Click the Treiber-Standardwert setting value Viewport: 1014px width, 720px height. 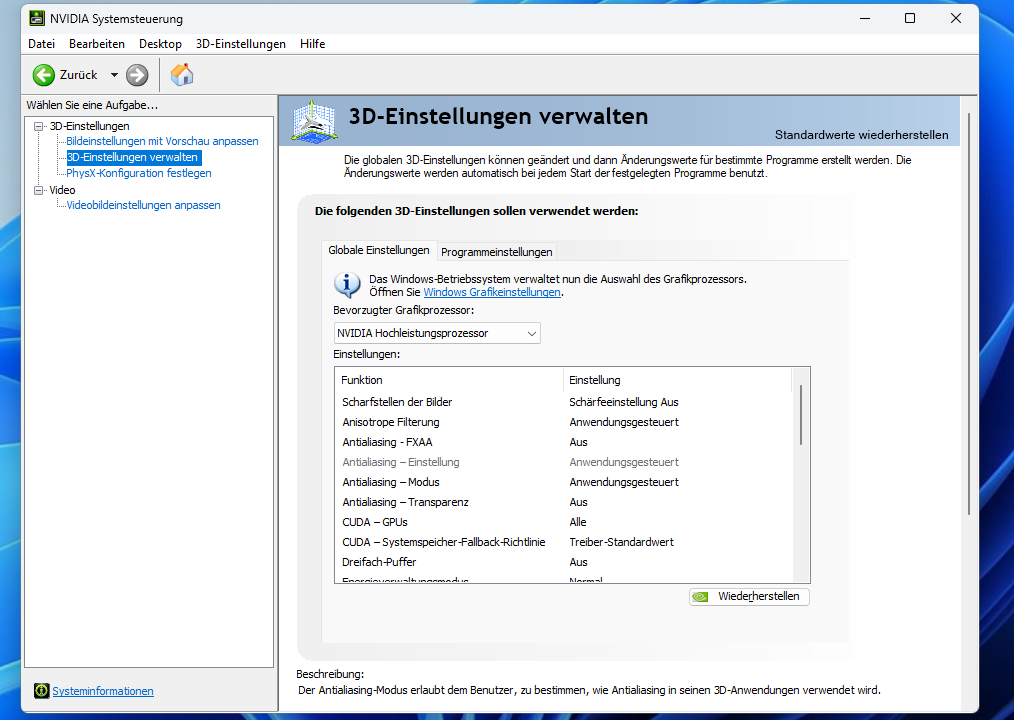[621, 543]
